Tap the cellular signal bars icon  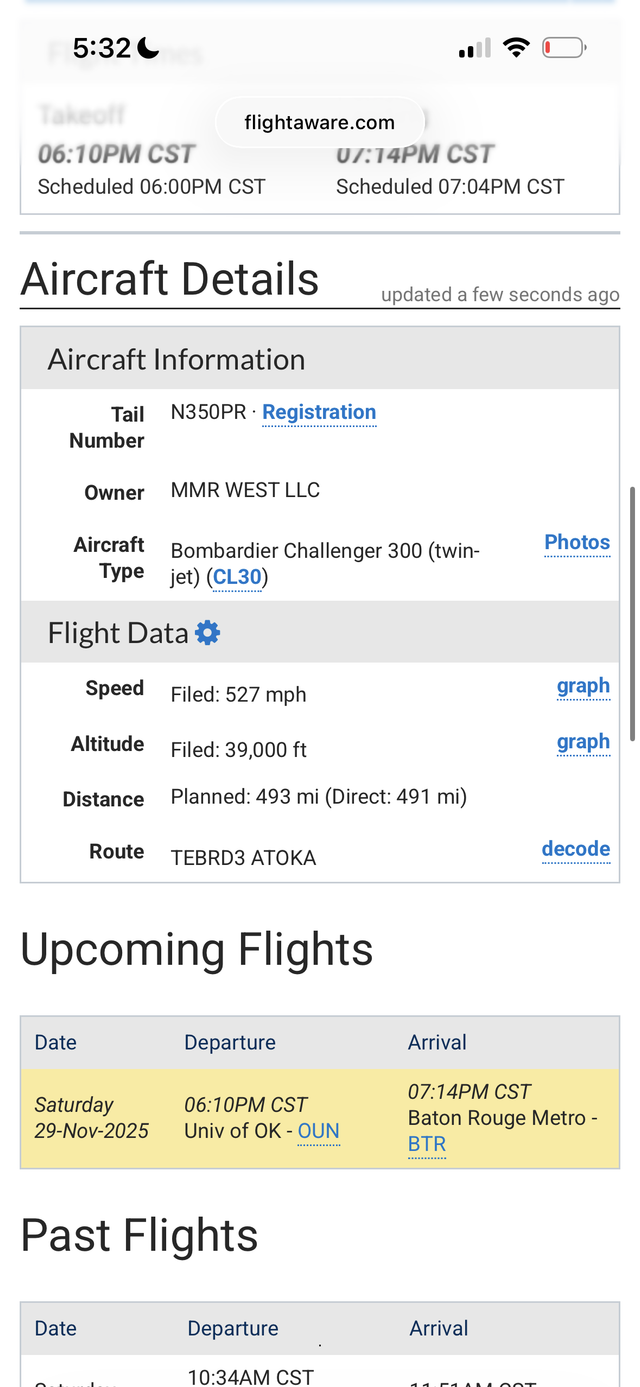pos(474,48)
